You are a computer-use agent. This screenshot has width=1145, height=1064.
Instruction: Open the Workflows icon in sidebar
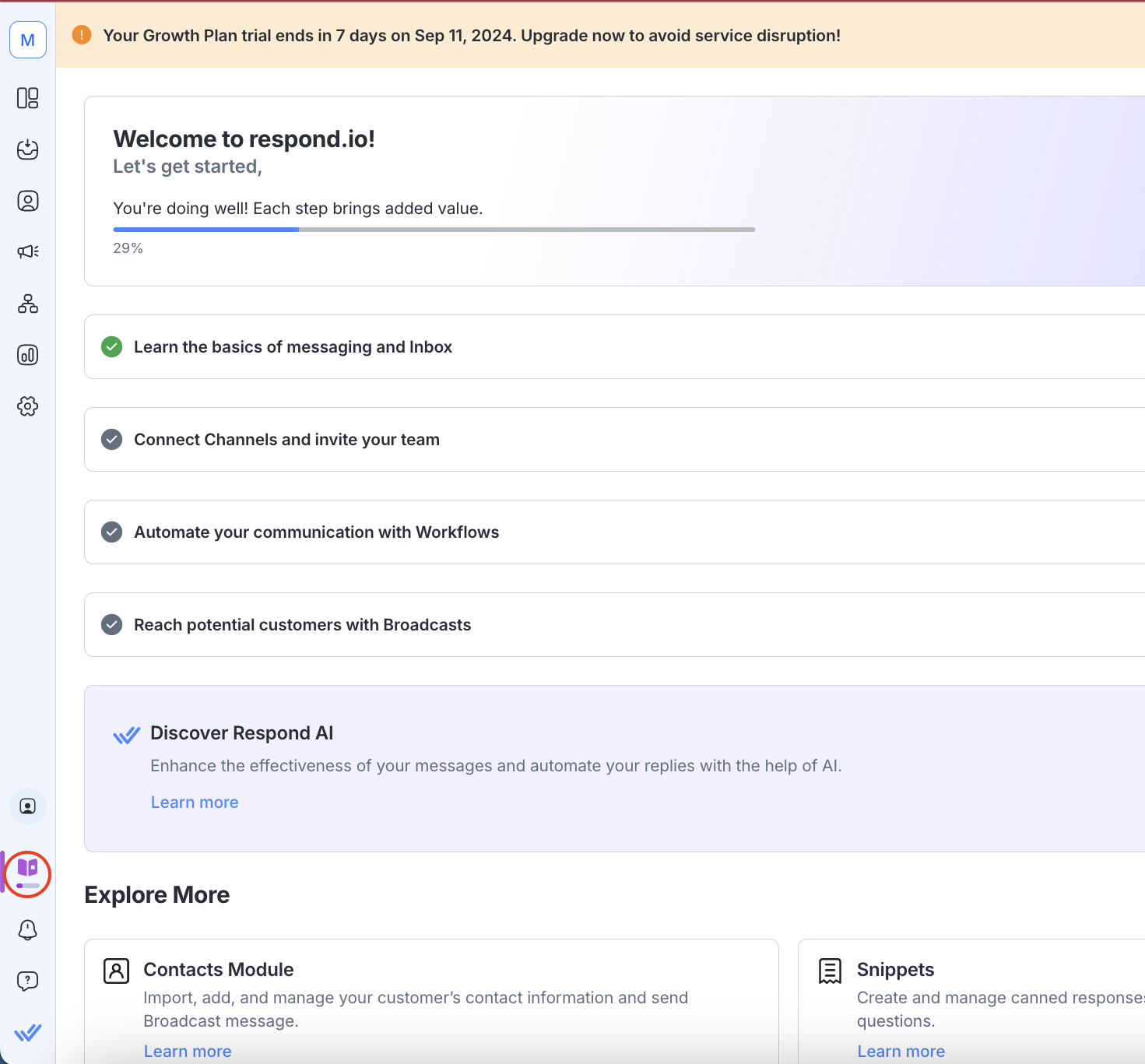point(27,304)
